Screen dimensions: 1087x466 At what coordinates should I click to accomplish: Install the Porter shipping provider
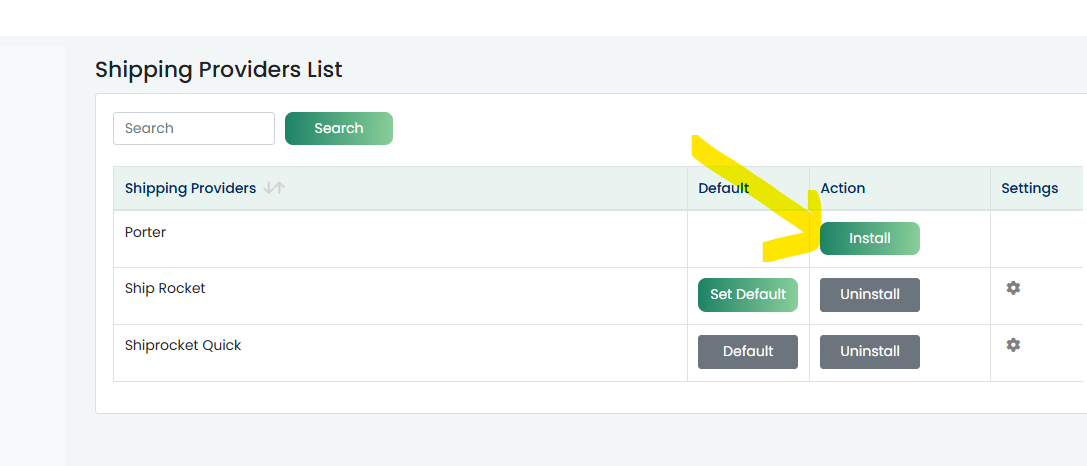click(x=870, y=239)
